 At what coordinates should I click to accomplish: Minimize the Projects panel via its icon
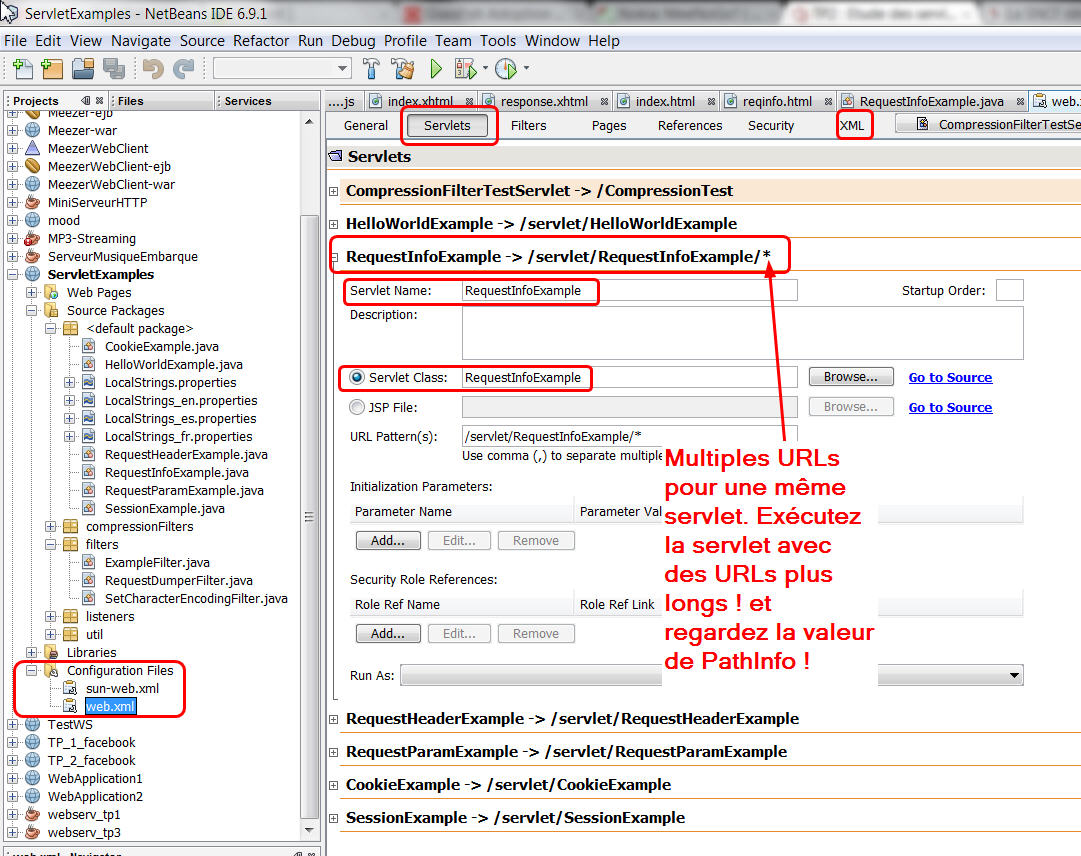[x=85, y=100]
